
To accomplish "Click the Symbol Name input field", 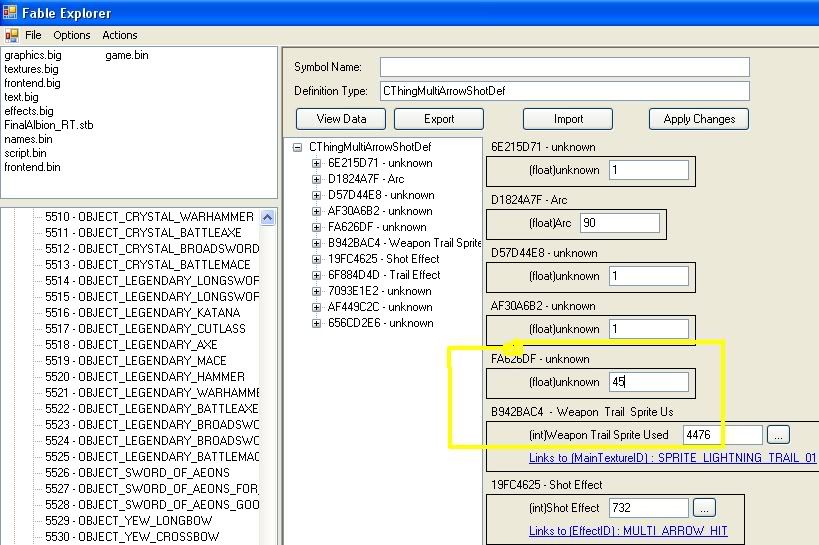I will 565,67.
